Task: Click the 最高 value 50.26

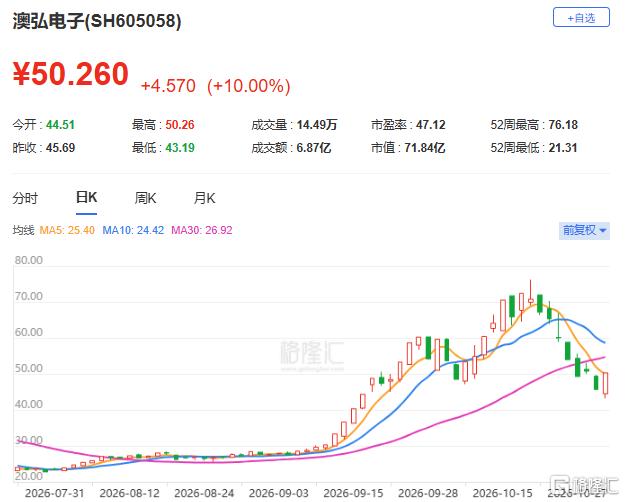Action: [180, 125]
